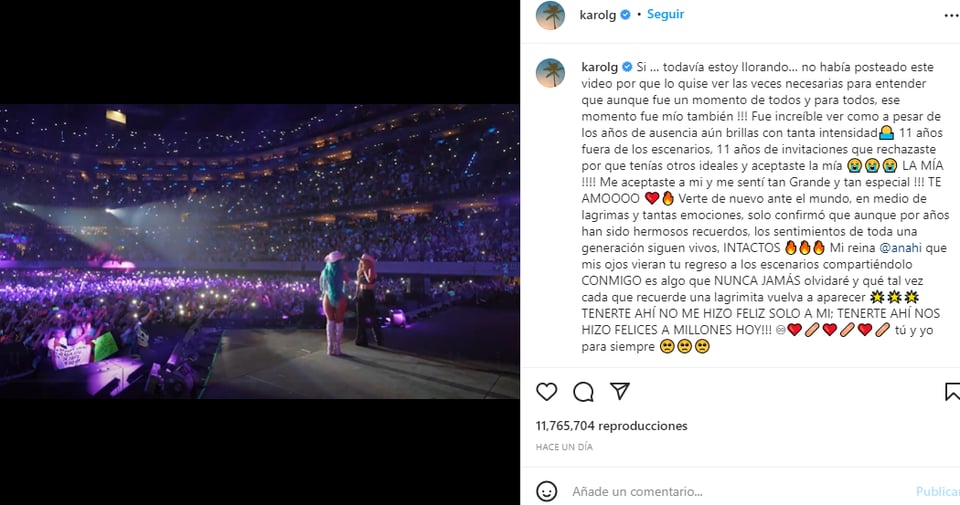
Task: View the 11,765,704 reproducciones count
Action: [x=611, y=425]
